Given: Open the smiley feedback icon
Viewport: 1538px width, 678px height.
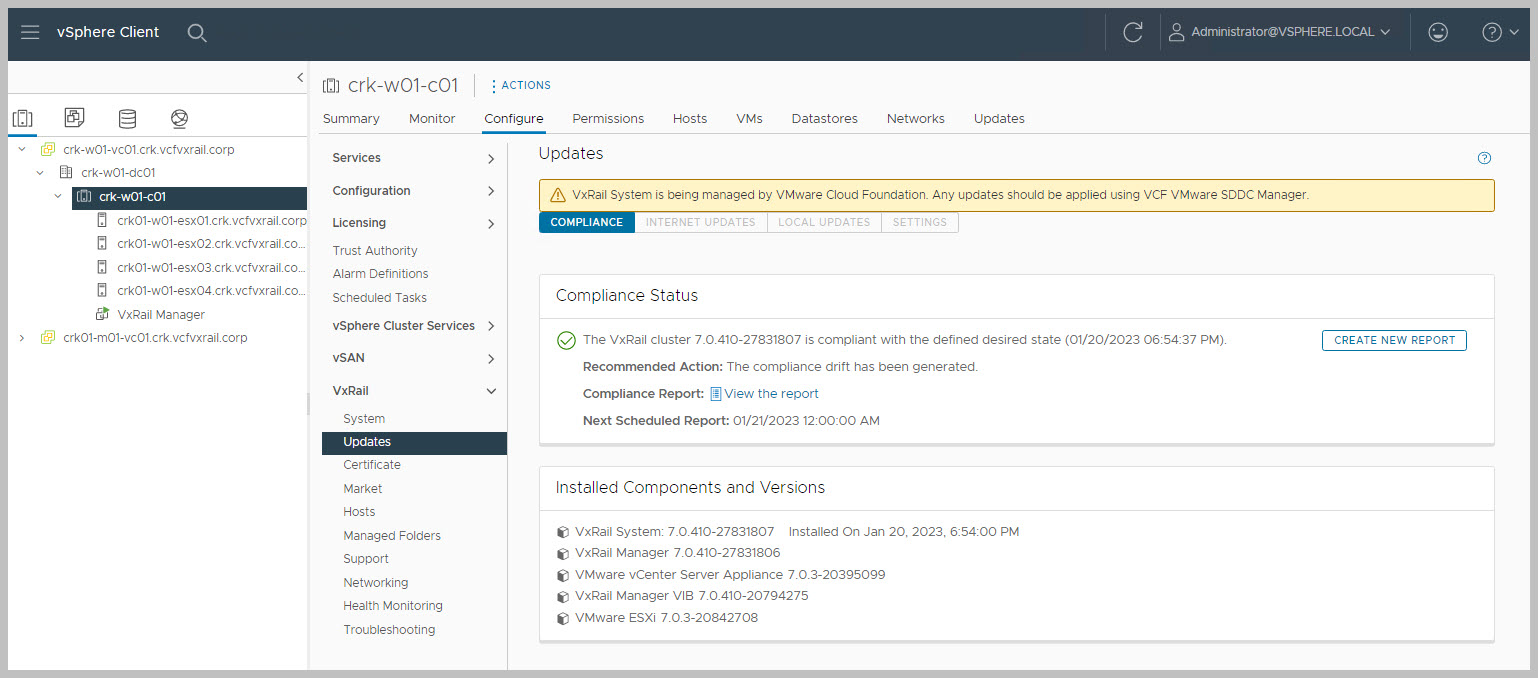Looking at the screenshot, I should click(1438, 32).
